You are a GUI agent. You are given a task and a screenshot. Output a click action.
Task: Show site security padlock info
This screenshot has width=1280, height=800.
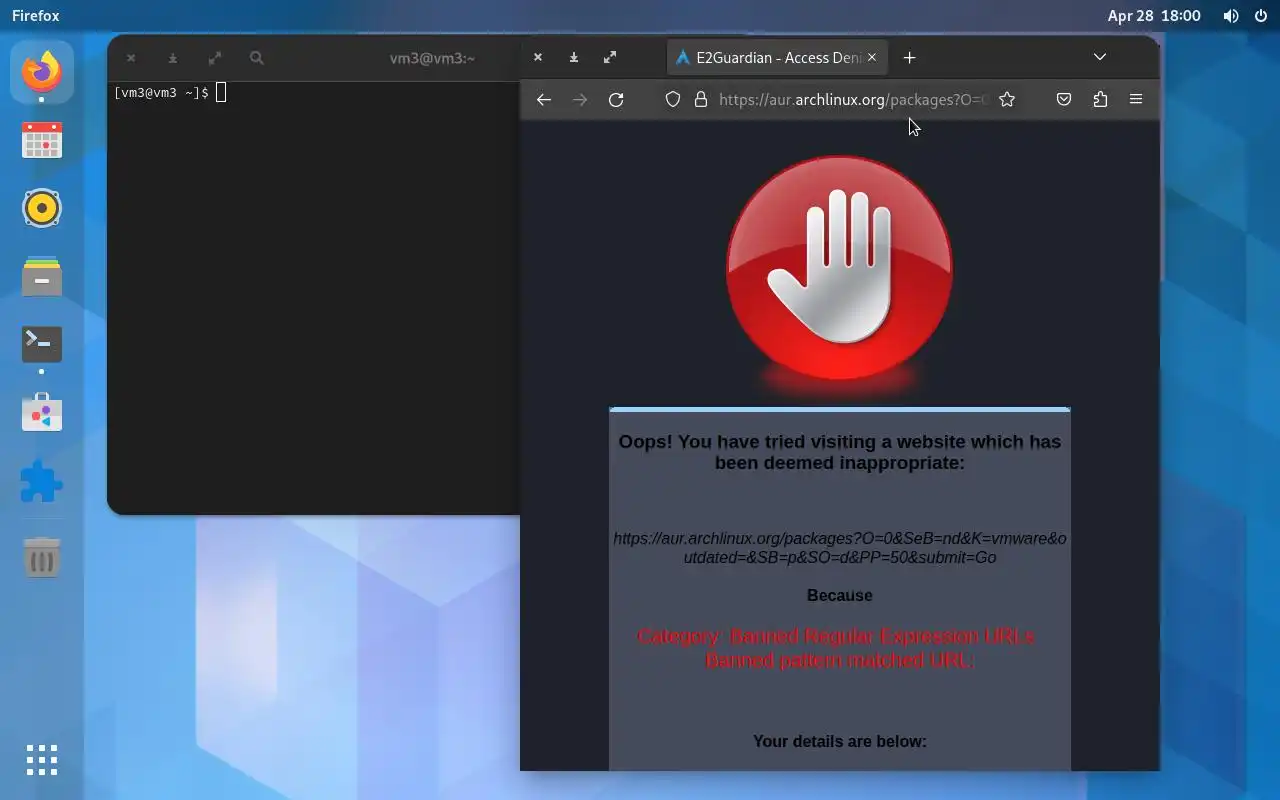700,99
